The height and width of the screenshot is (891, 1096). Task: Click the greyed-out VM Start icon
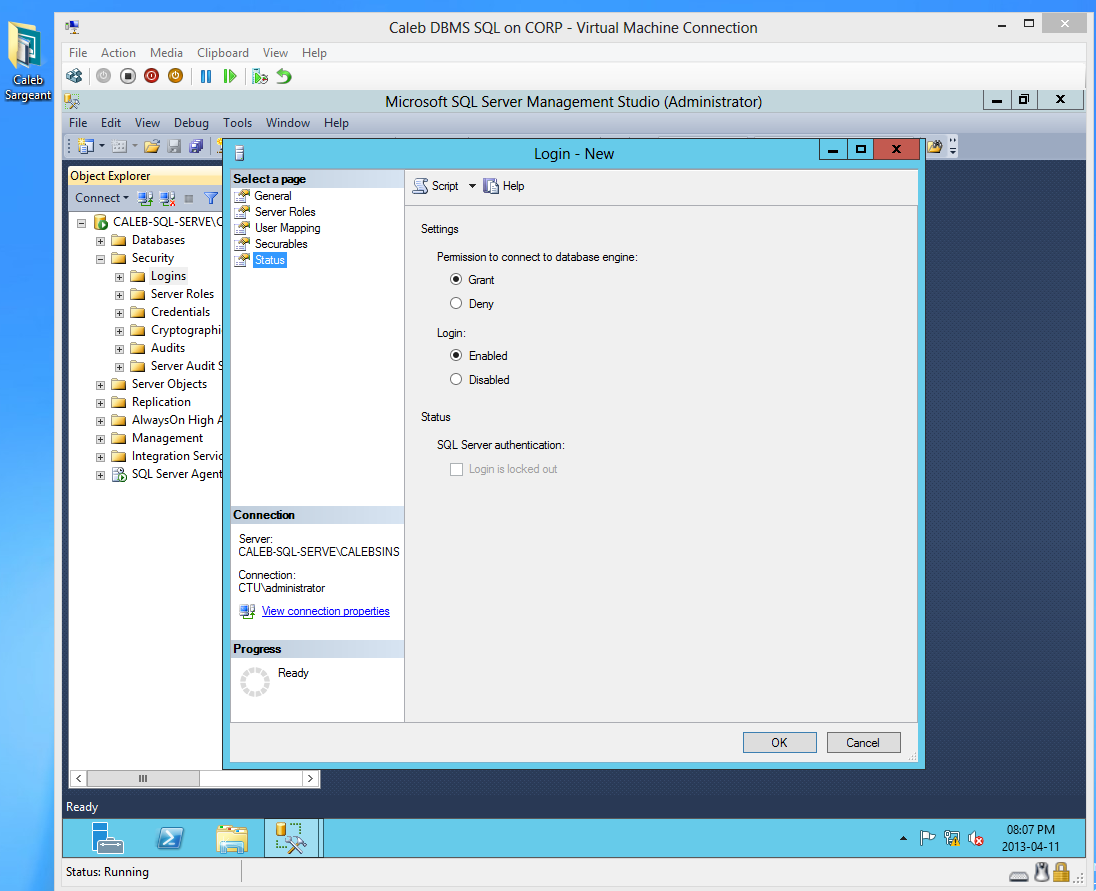[x=103, y=76]
